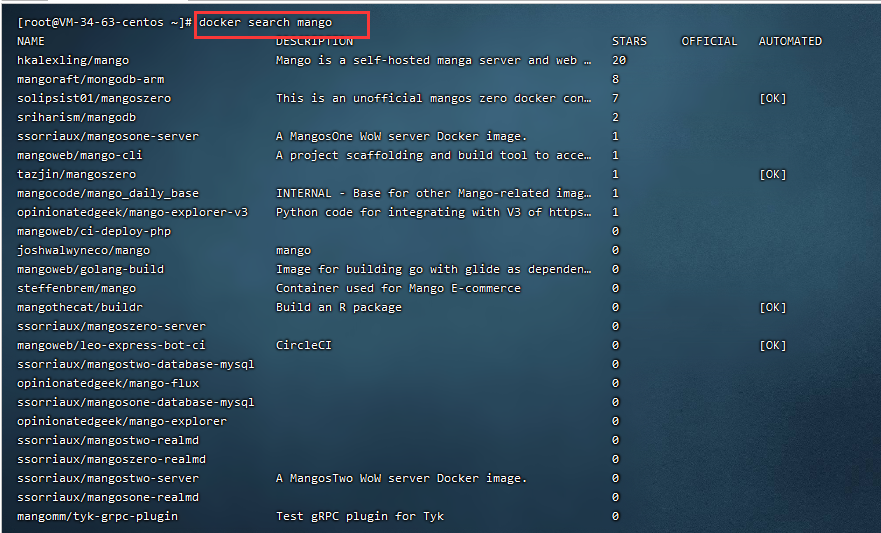Select the steffenbrem/mango image name

coord(76,288)
